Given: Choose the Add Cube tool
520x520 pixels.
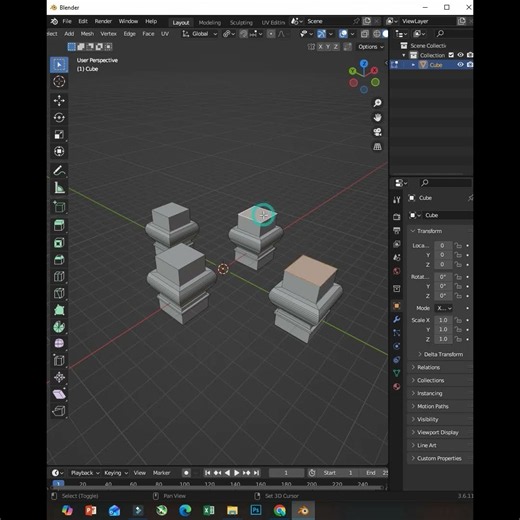Looking at the screenshot, I should (x=59, y=207).
